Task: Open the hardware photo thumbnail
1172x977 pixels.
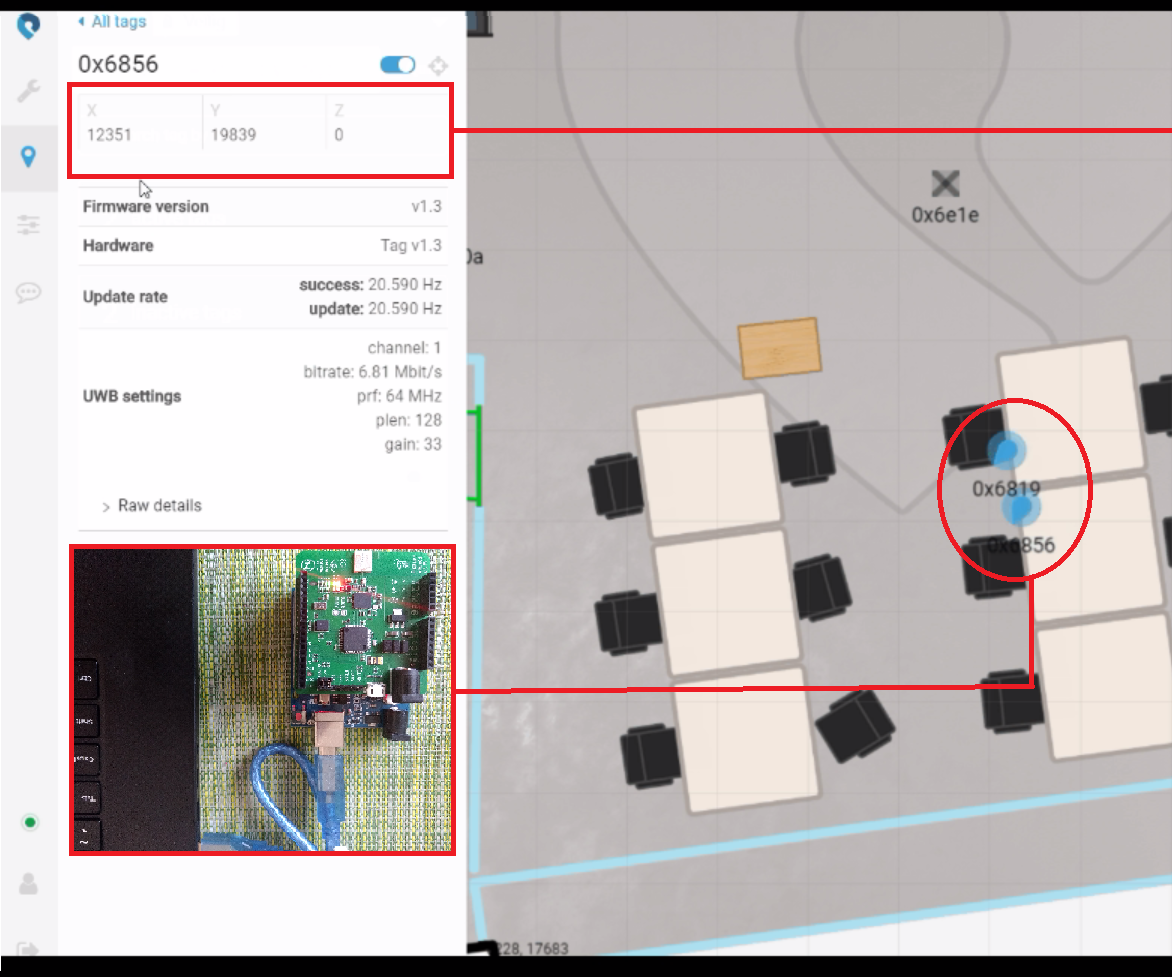Action: (262, 700)
